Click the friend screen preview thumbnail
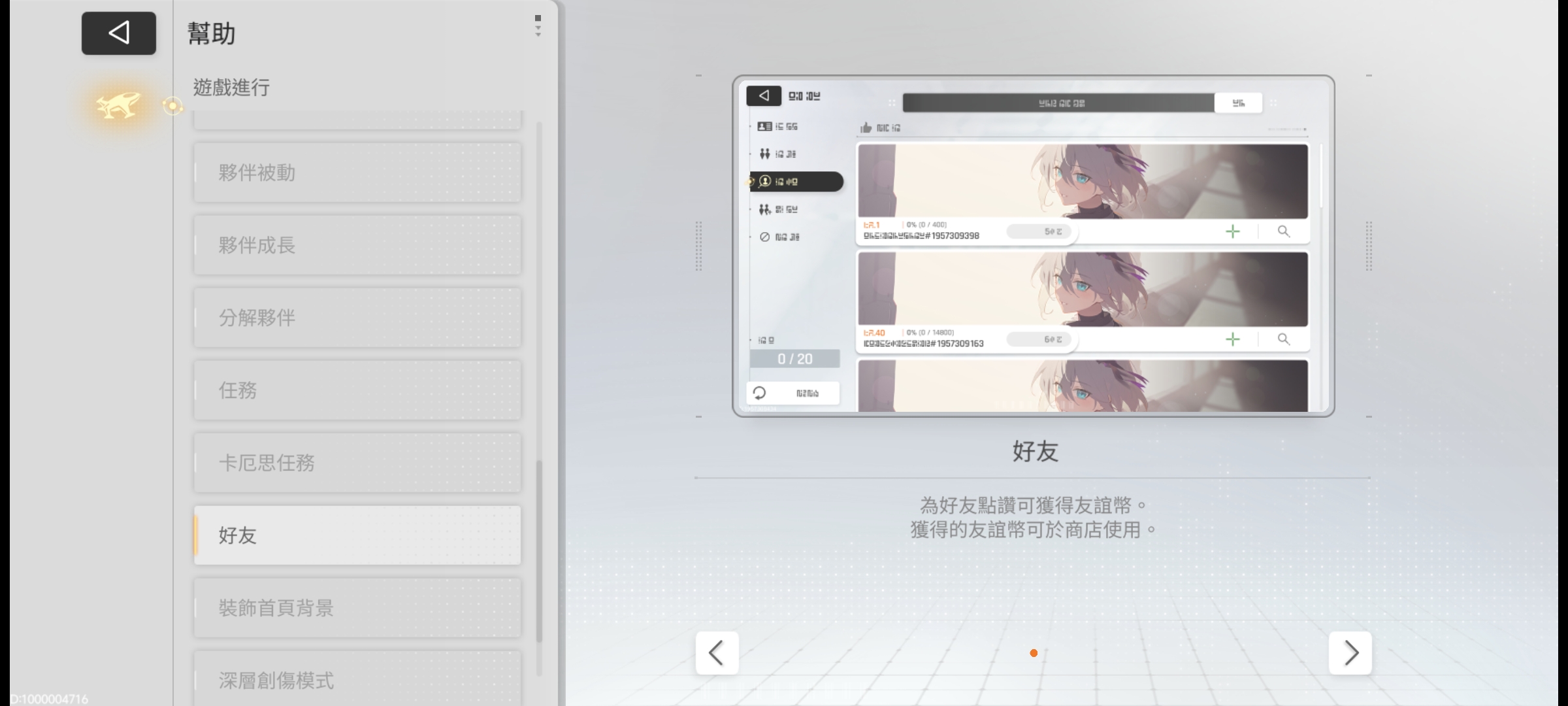The width and height of the screenshot is (1568, 706). point(1033,246)
